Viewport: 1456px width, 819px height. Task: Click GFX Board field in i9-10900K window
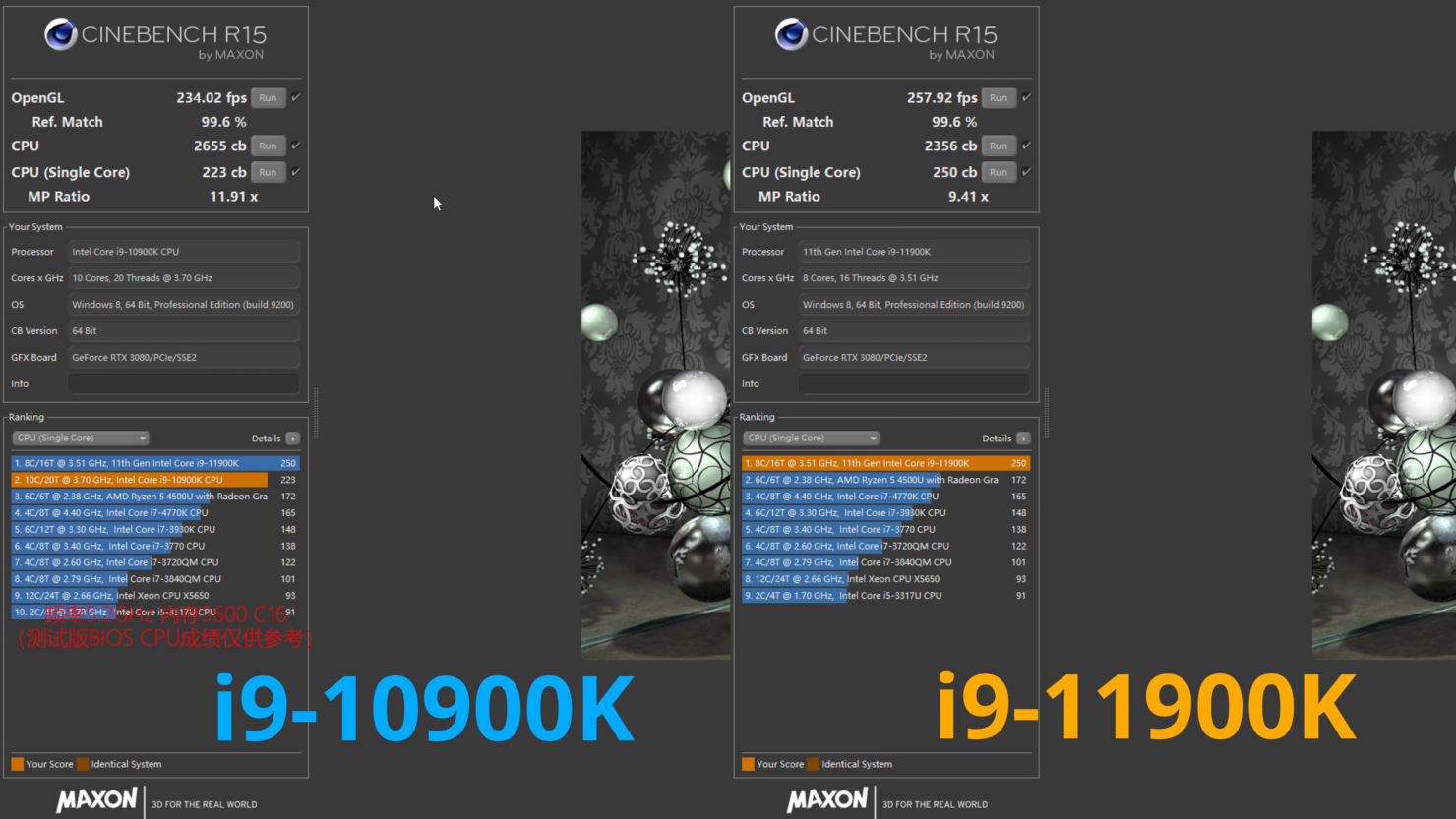184,358
